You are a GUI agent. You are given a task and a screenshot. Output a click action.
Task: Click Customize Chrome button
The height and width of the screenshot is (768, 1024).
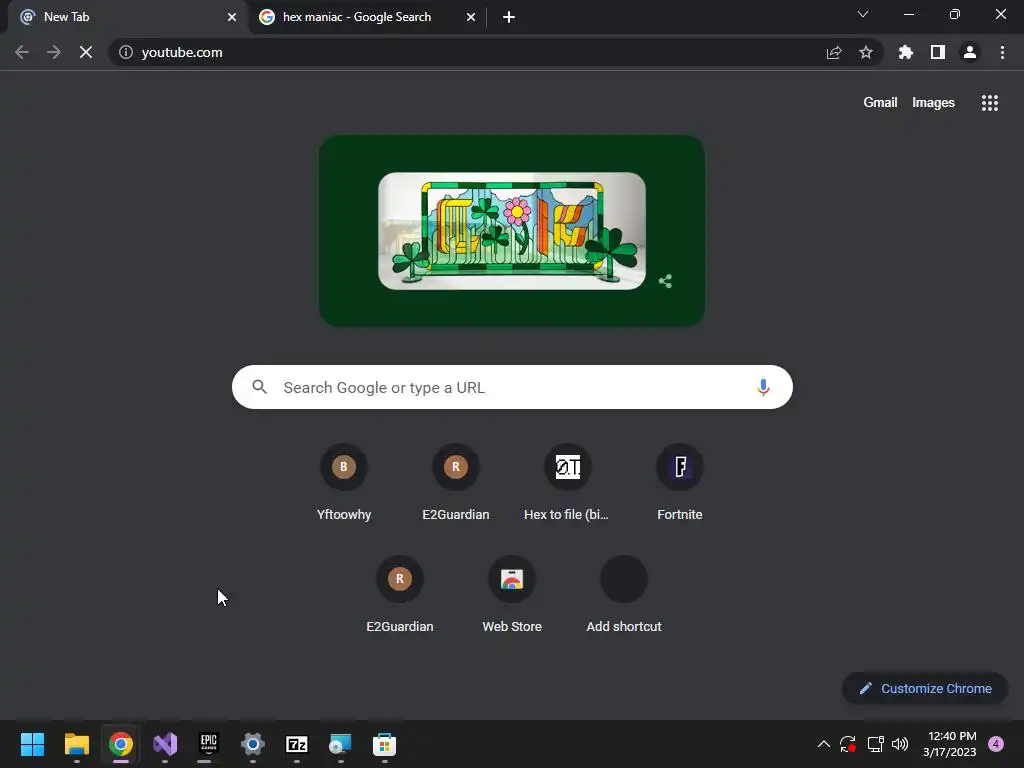click(x=925, y=688)
